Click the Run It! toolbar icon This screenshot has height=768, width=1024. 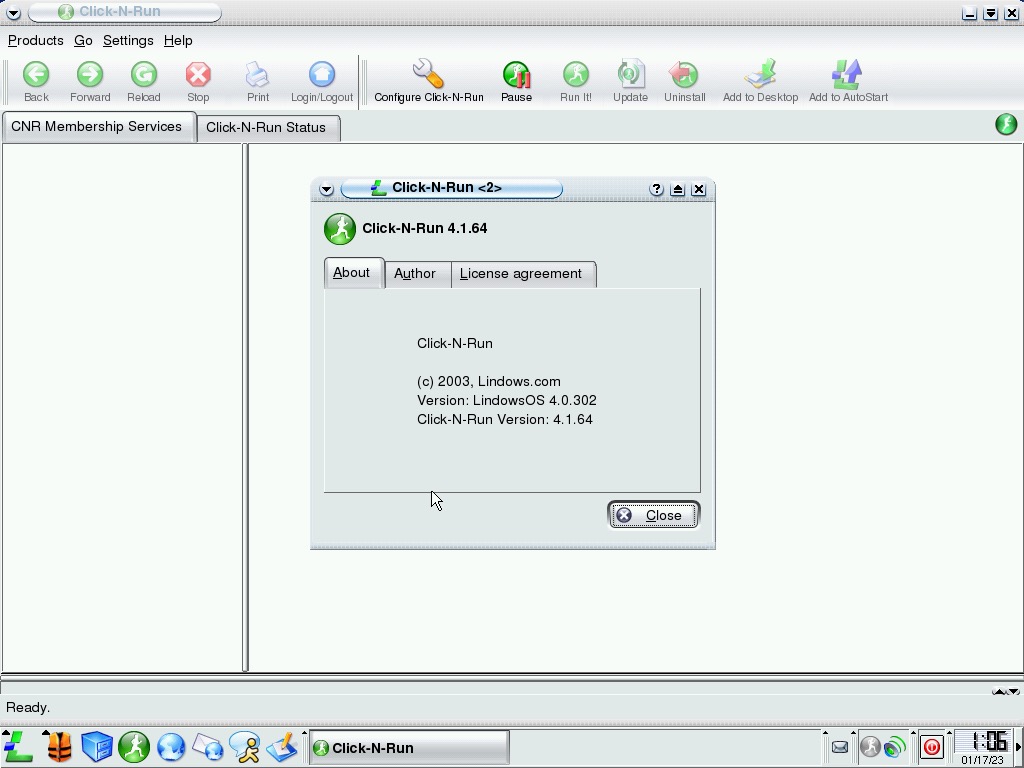[x=575, y=75]
